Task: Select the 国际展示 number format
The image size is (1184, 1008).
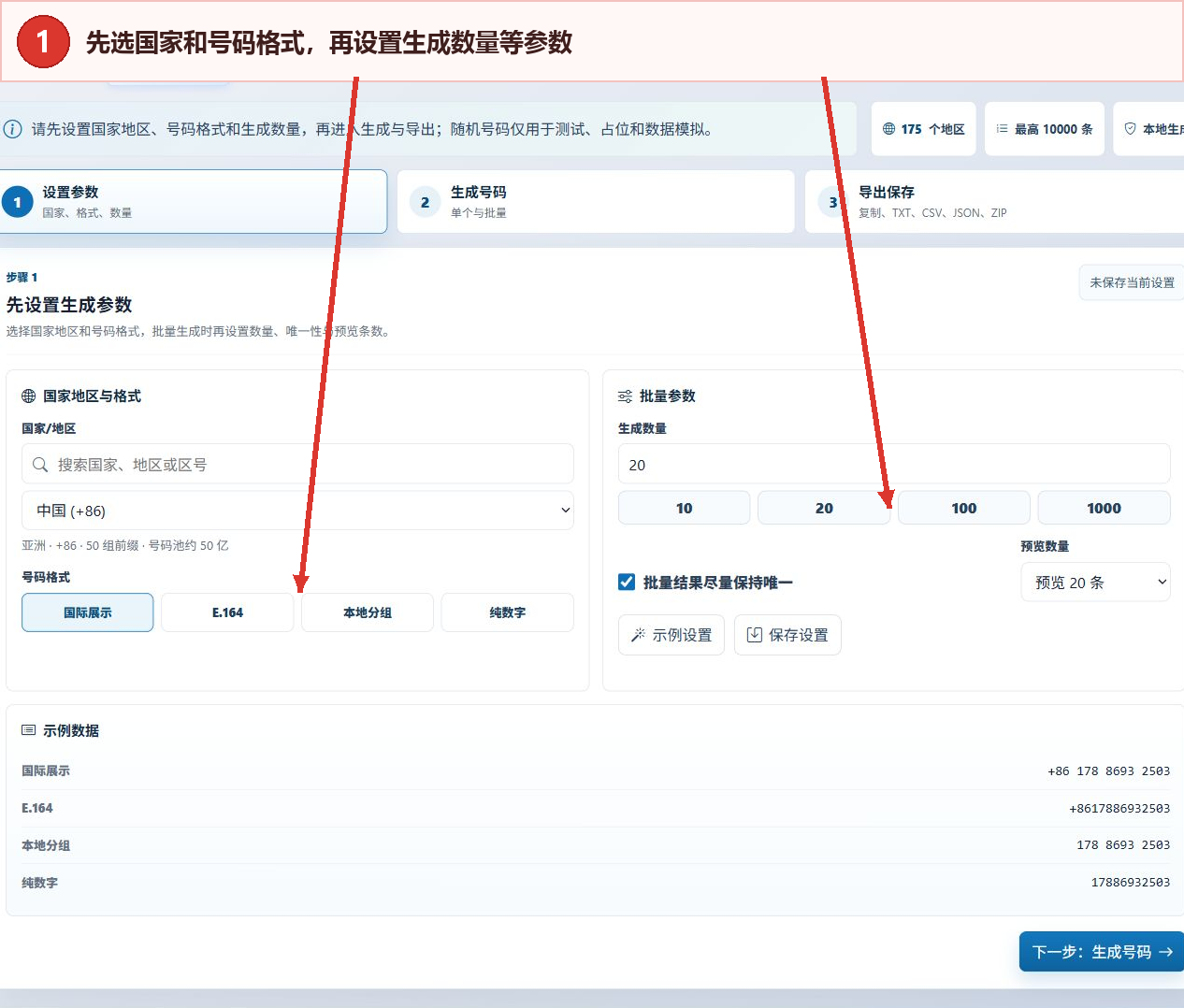Action: (x=88, y=612)
